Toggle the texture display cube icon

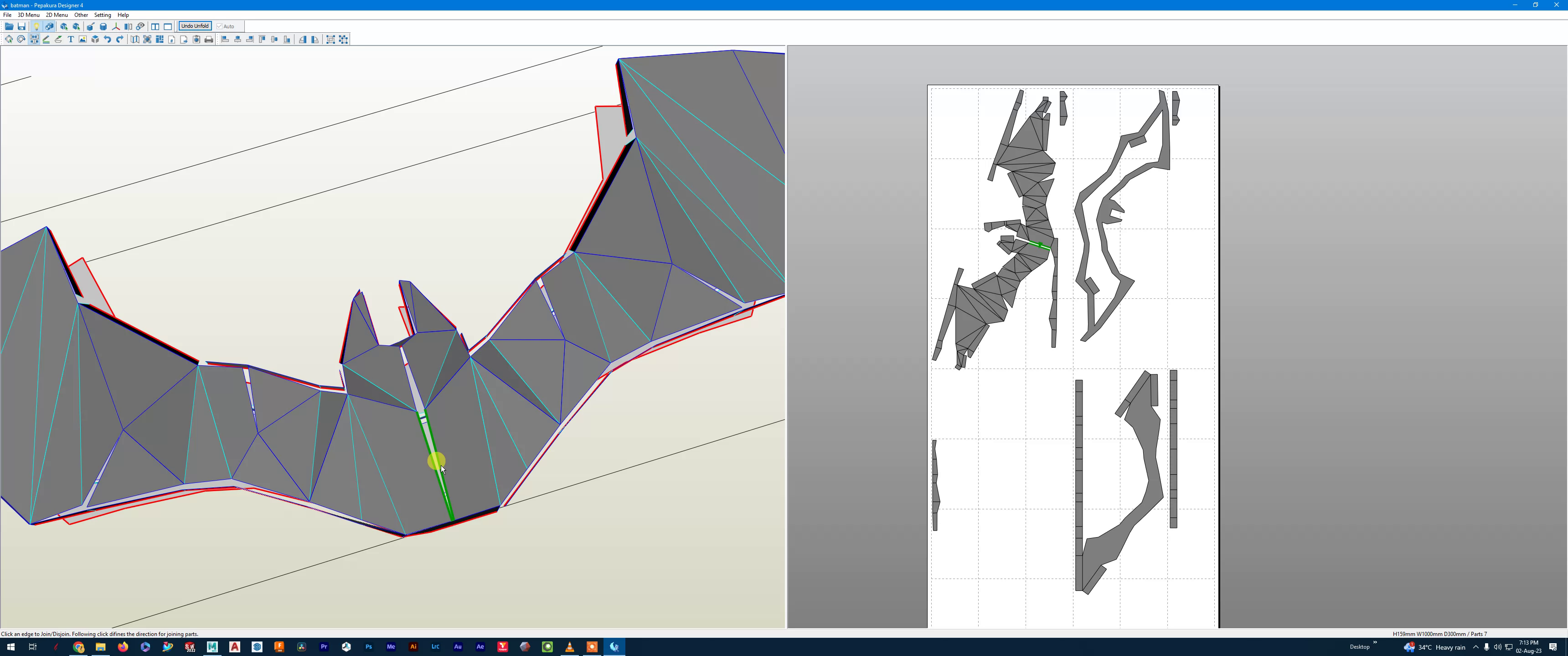click(51, 27)
